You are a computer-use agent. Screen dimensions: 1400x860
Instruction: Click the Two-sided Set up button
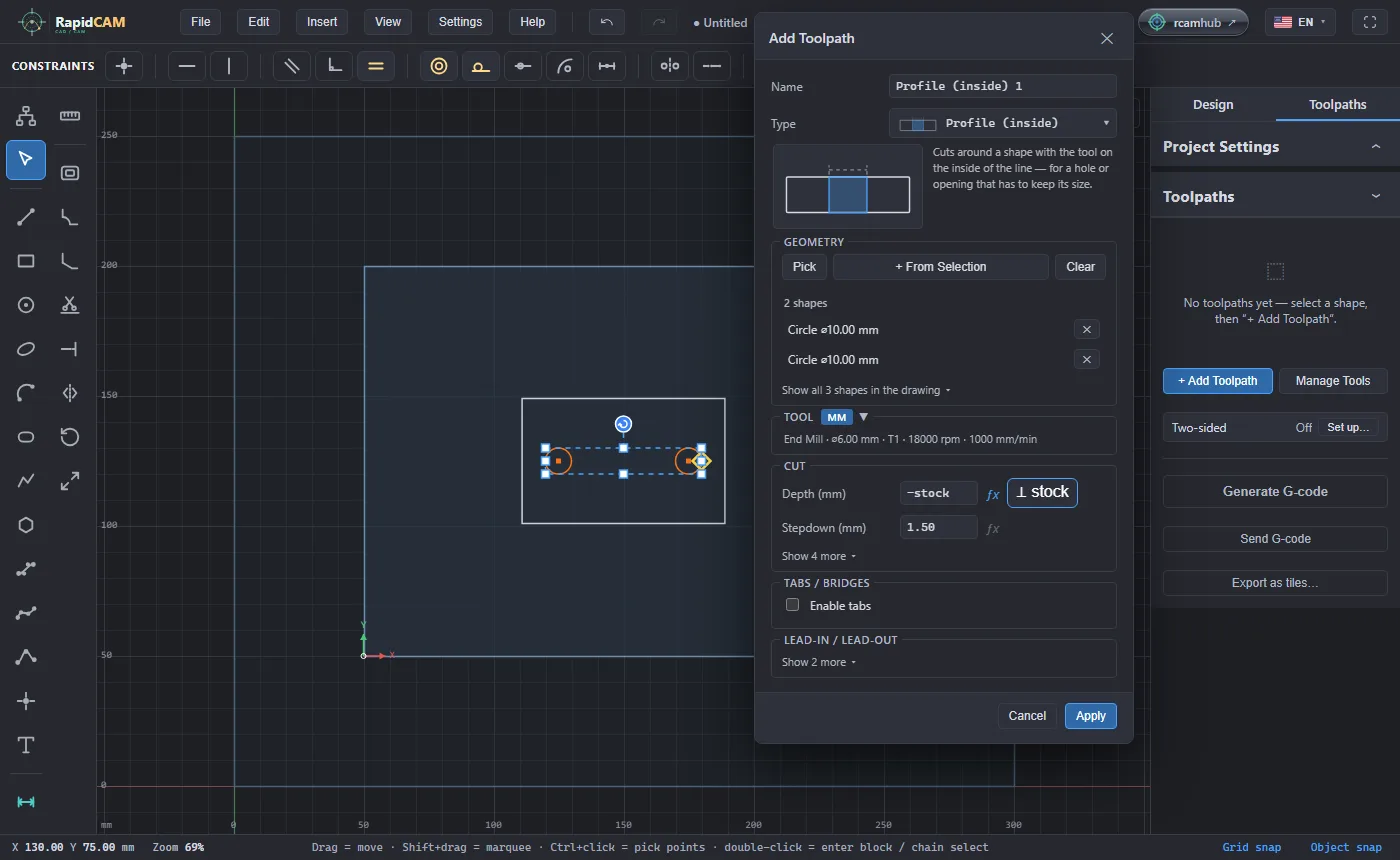[x=1348, y=427]
